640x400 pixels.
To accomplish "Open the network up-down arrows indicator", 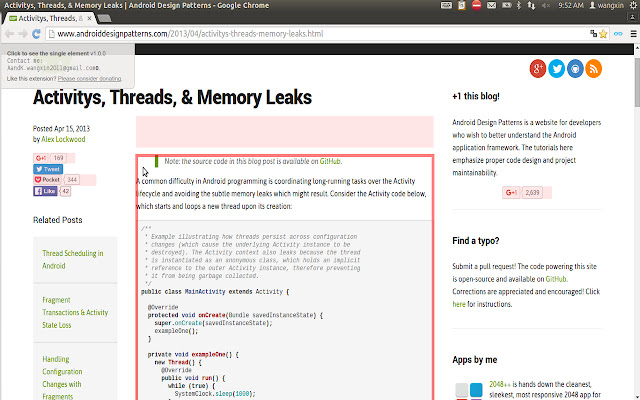I will tap(531, 5).
